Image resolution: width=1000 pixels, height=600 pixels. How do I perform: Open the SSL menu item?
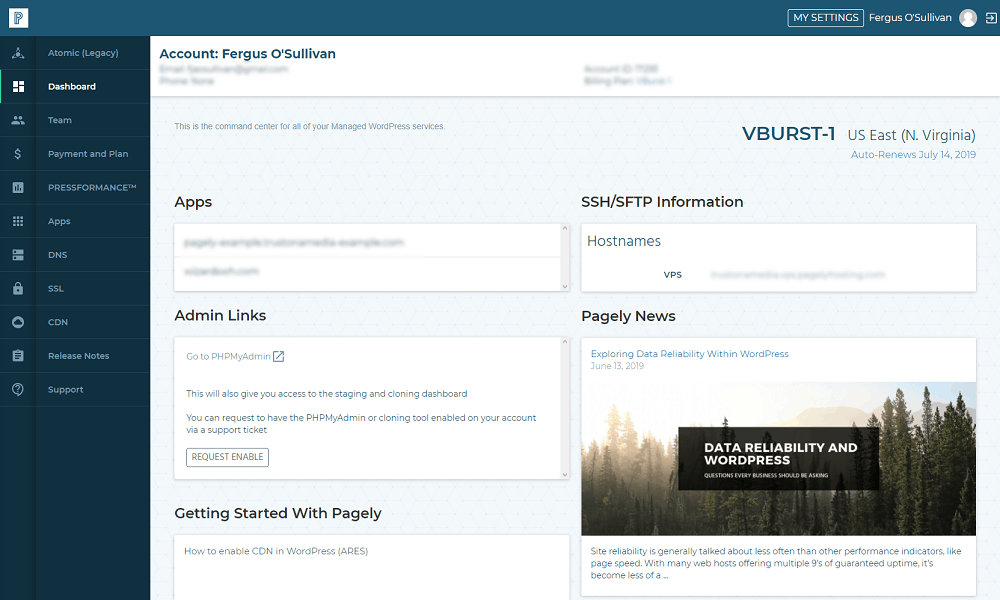click(56, 288)
